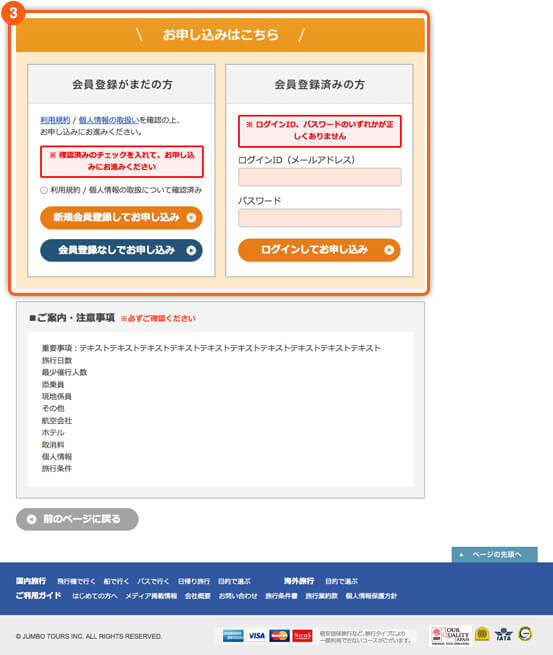The image size is (553, 655).
Task: Open 目的で選ぶ link next to 海外旅行
Action: pyautogui.click(x=342, y=581)
